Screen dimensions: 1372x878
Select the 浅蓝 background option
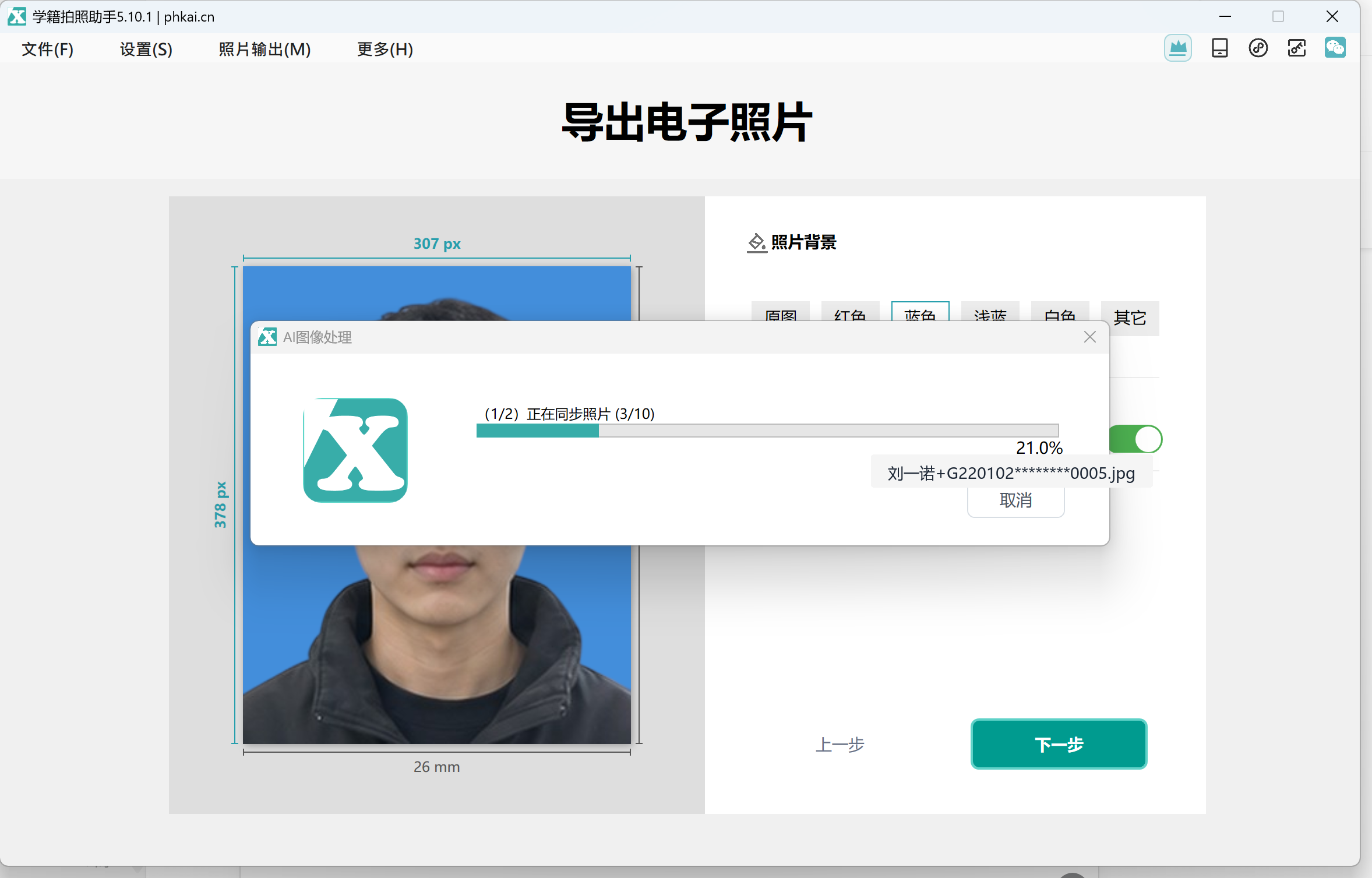click(x=990, y=312)
